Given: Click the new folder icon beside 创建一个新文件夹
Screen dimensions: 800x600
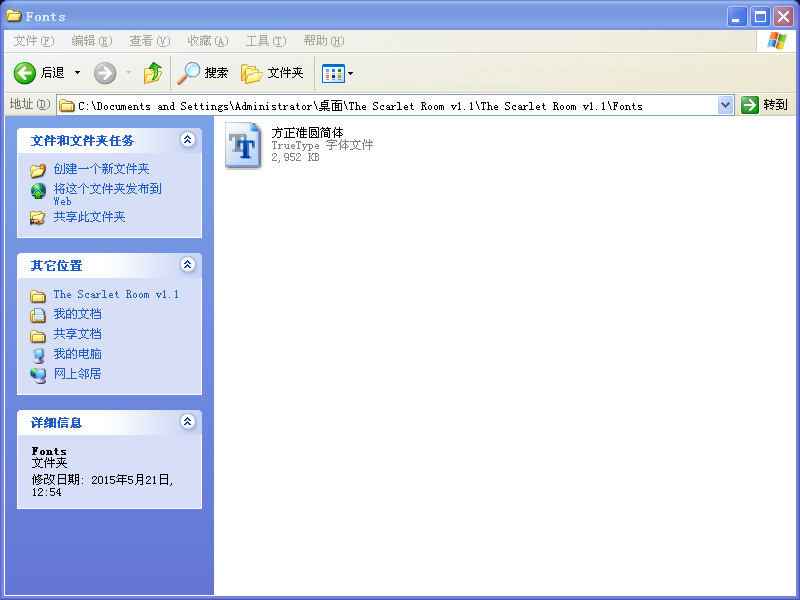Looking at the screenshot, I should (38, 170).
